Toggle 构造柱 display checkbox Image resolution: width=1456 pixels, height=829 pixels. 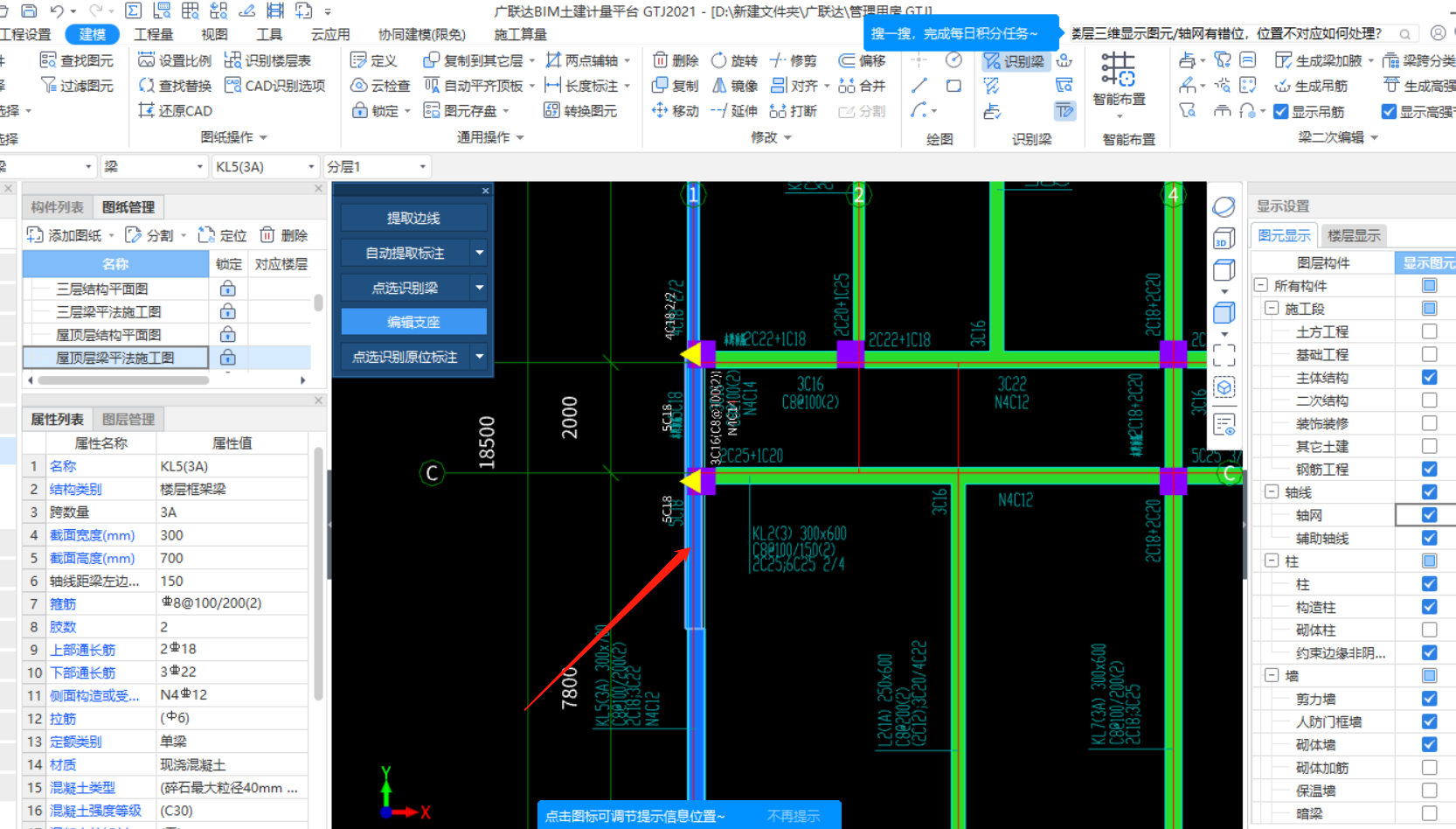coord(1429,607)
